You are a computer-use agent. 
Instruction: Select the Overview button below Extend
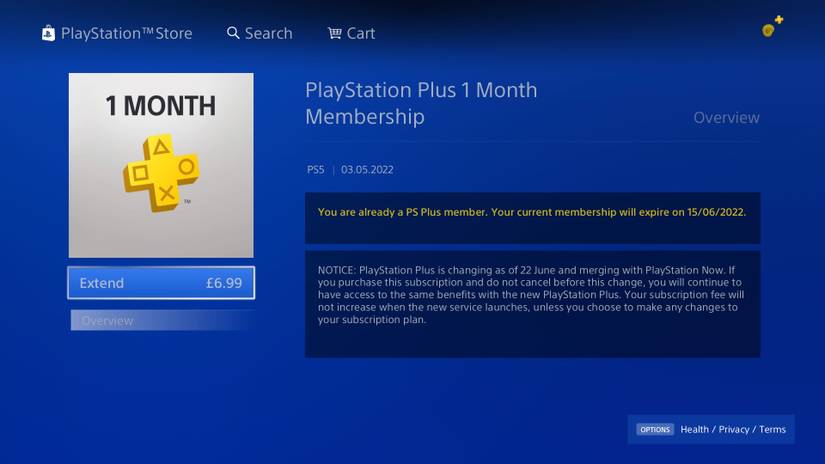click(163, 320)
